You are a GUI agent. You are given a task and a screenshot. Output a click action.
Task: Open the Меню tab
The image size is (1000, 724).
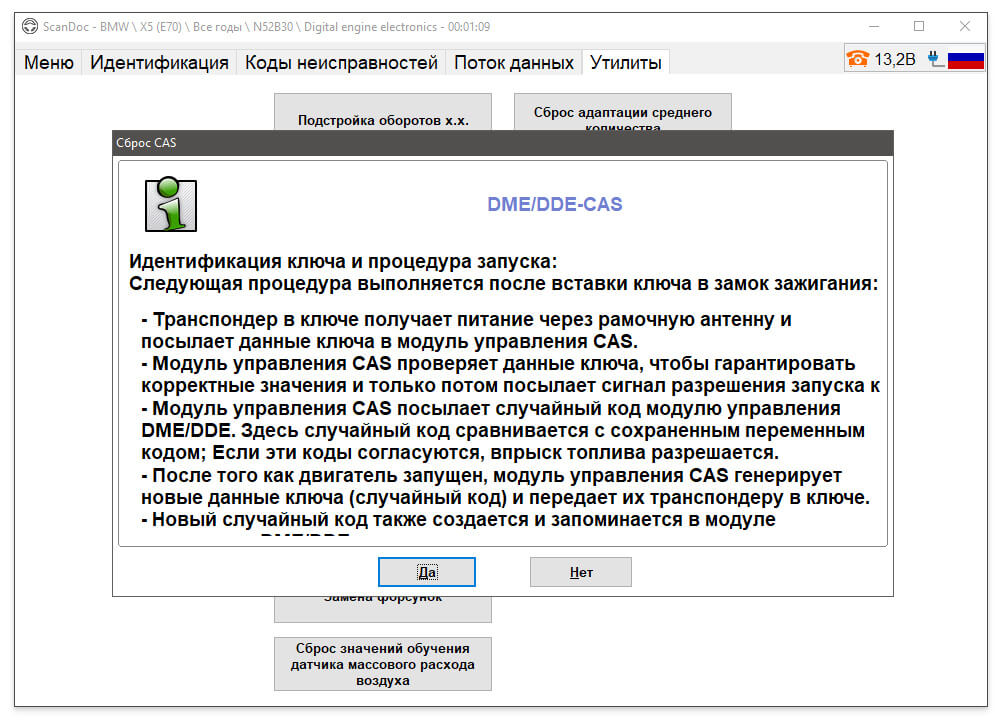[48, 63]
